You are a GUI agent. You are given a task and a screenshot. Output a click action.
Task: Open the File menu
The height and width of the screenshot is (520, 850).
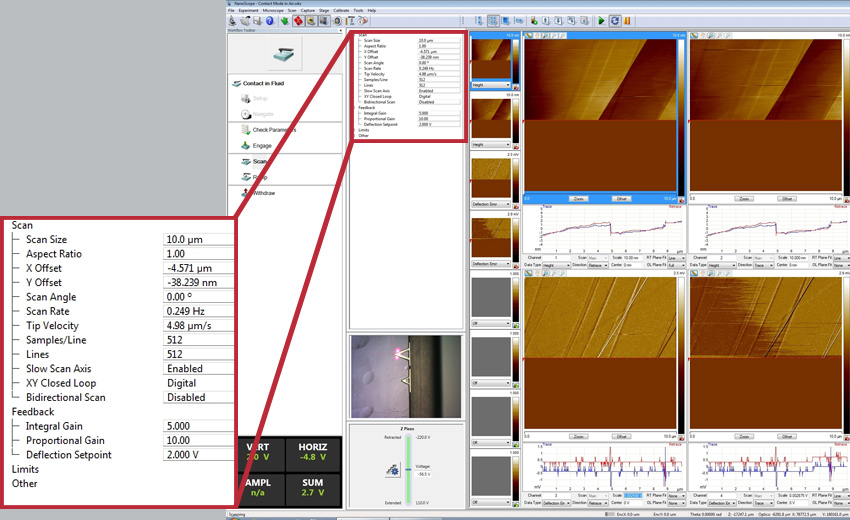click(231, 10)
